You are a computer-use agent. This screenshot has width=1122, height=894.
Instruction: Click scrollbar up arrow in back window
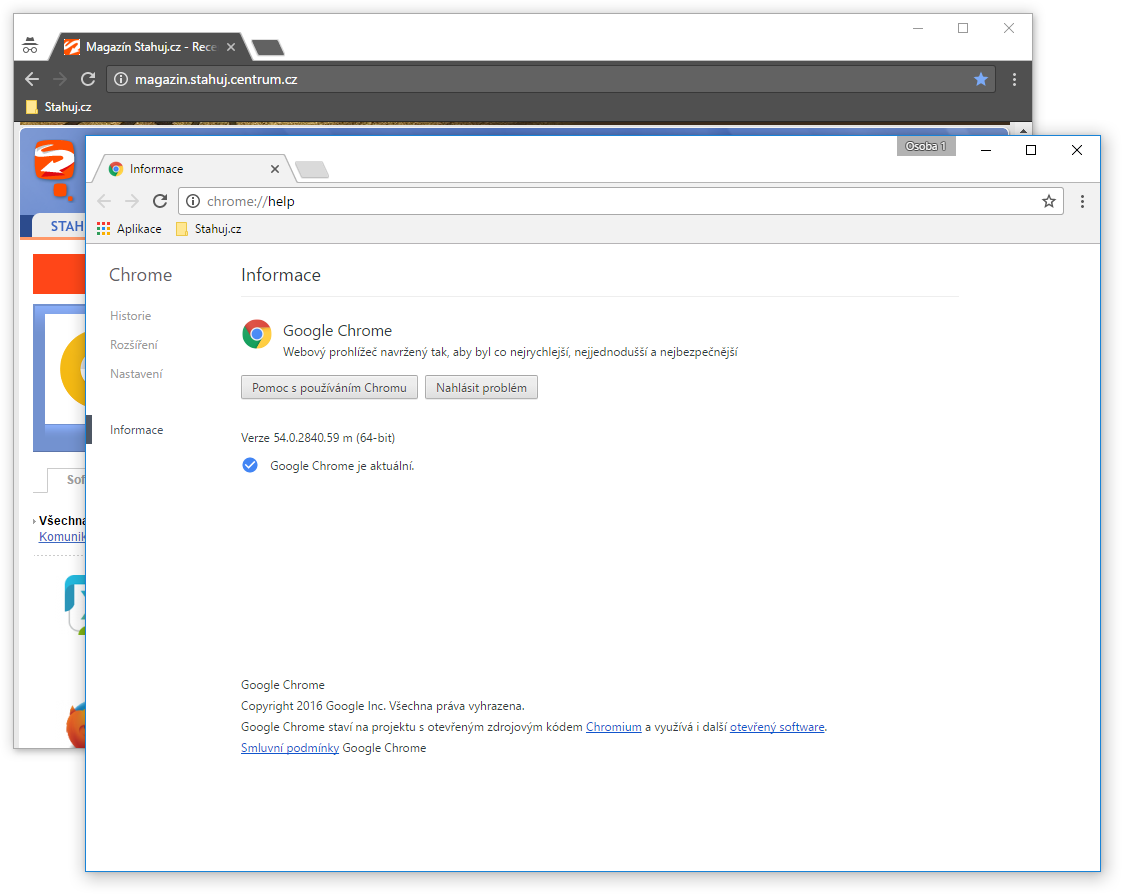[1023, 131]
